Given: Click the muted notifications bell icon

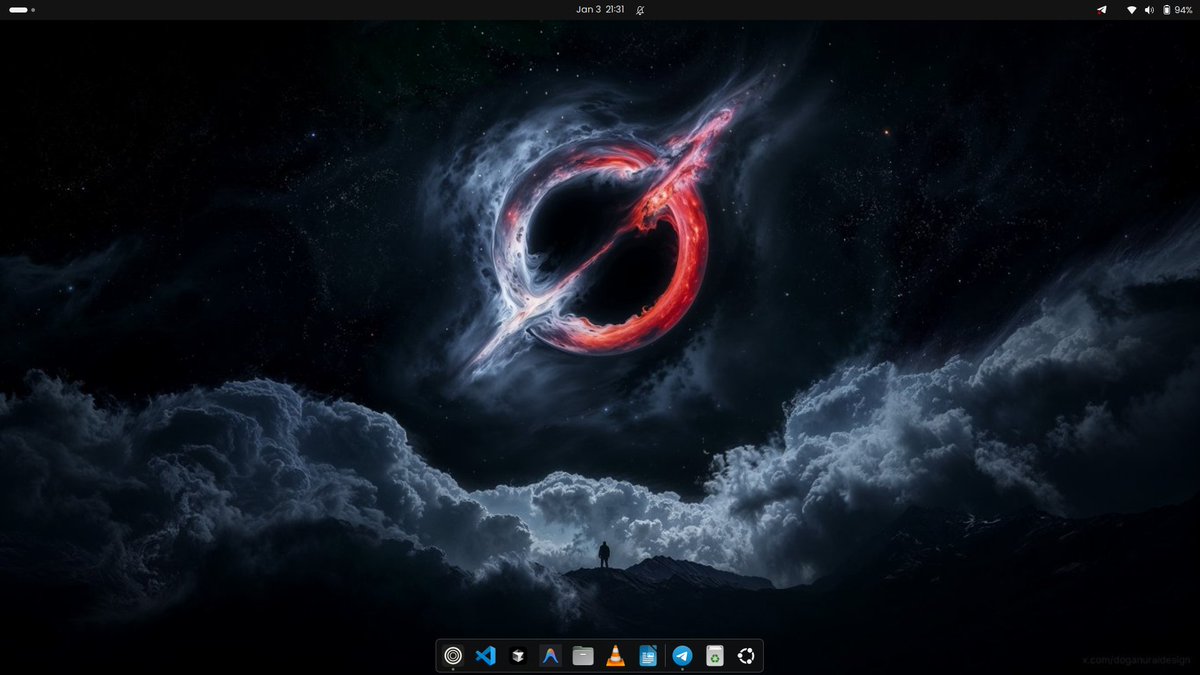Looking at the screenshot, I should pos(640,10).
